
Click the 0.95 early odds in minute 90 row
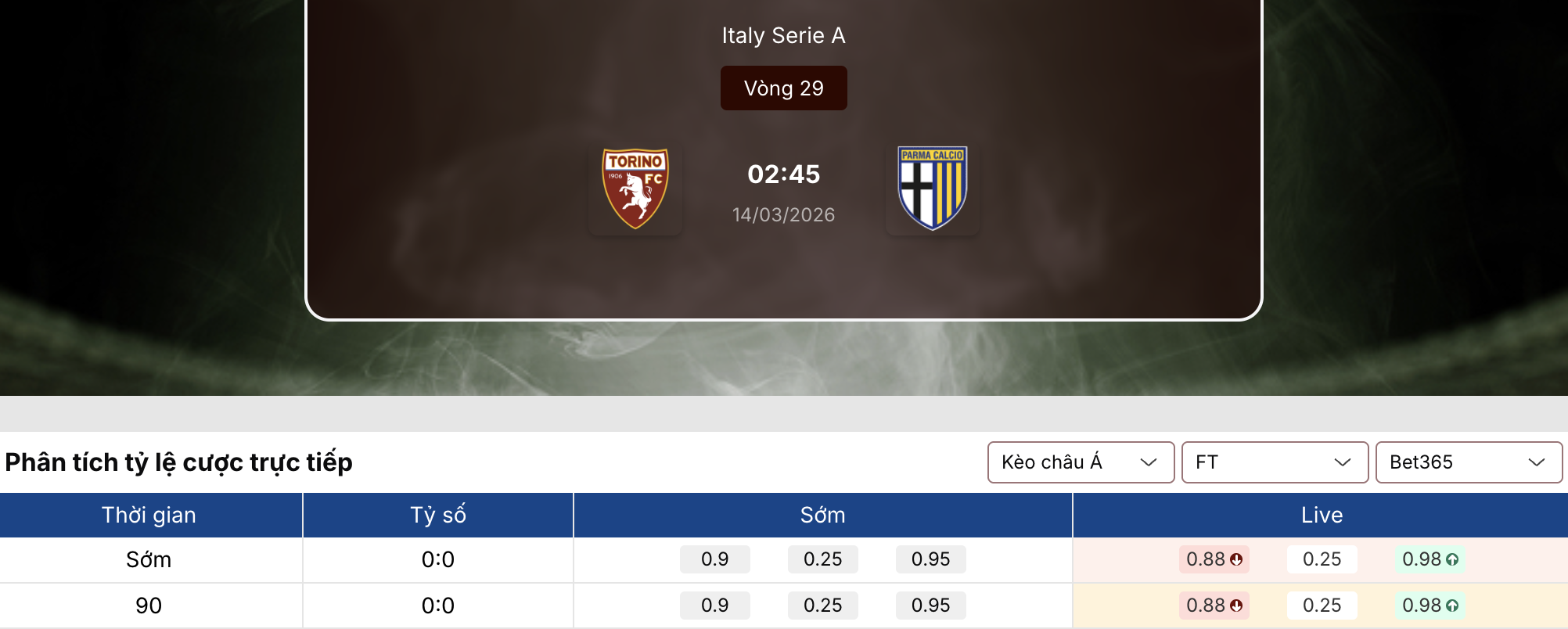(930, 606)
